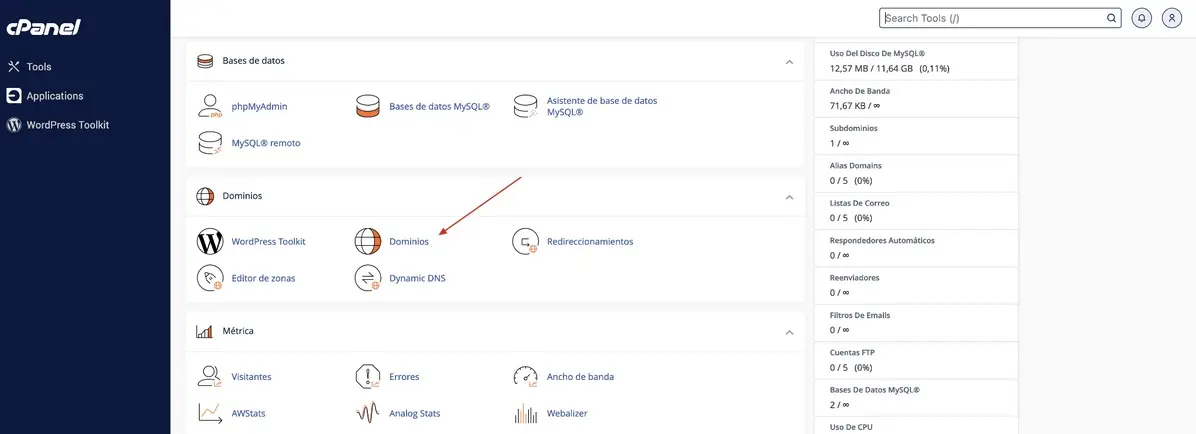Click the AWStats chart icon
The image size is (1196, 434).
point(210,413)
